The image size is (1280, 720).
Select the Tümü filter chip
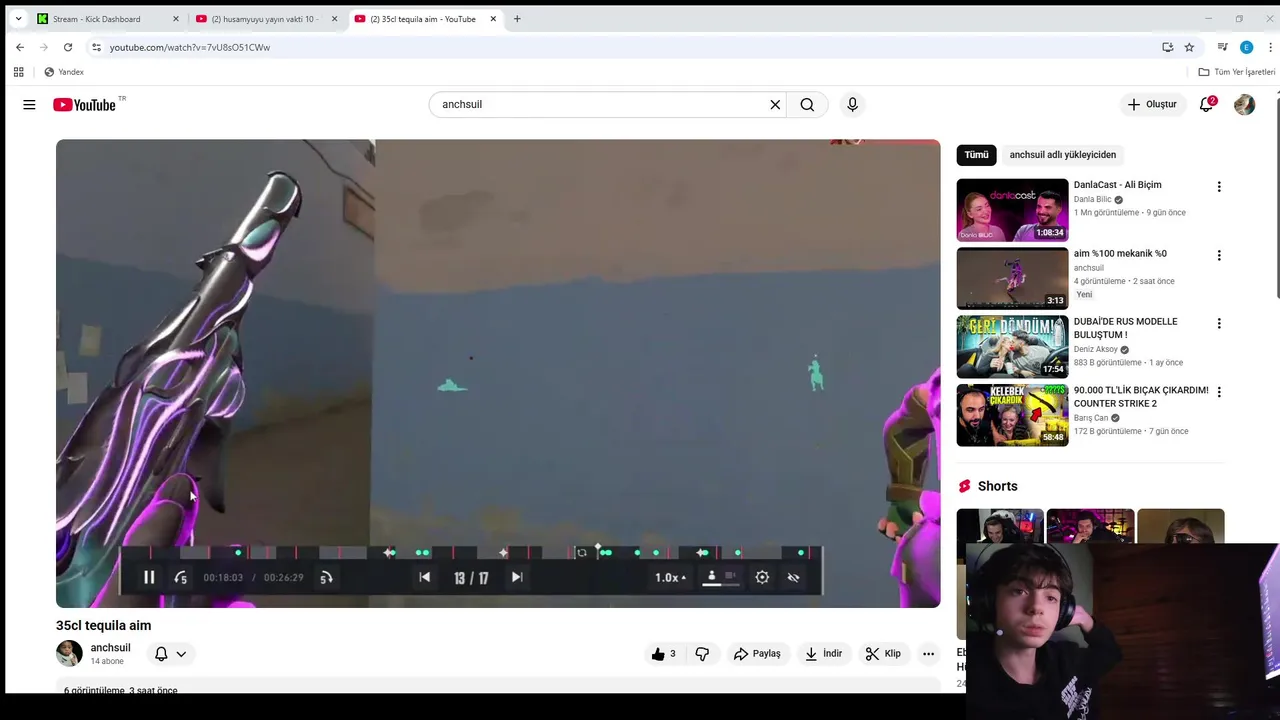point(976,155)
